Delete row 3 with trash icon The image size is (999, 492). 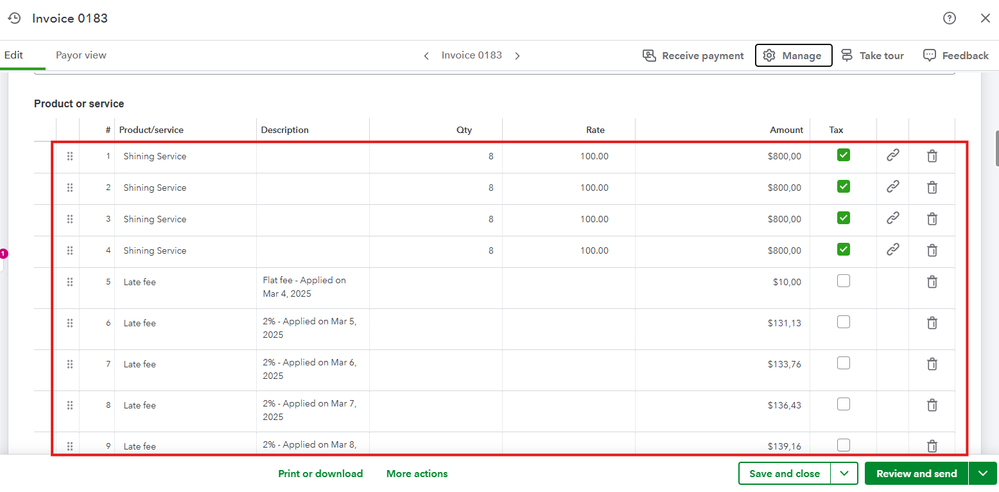(x=931, y=219)
